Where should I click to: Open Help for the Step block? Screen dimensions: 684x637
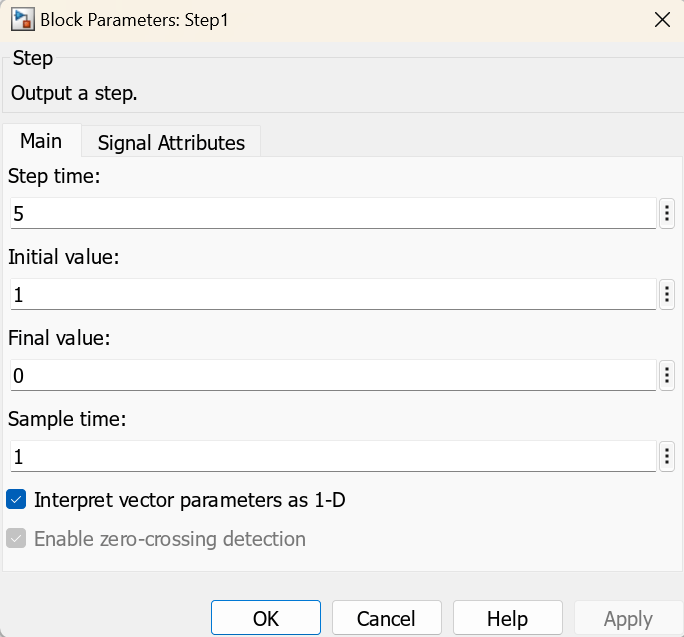coord(508,619)
